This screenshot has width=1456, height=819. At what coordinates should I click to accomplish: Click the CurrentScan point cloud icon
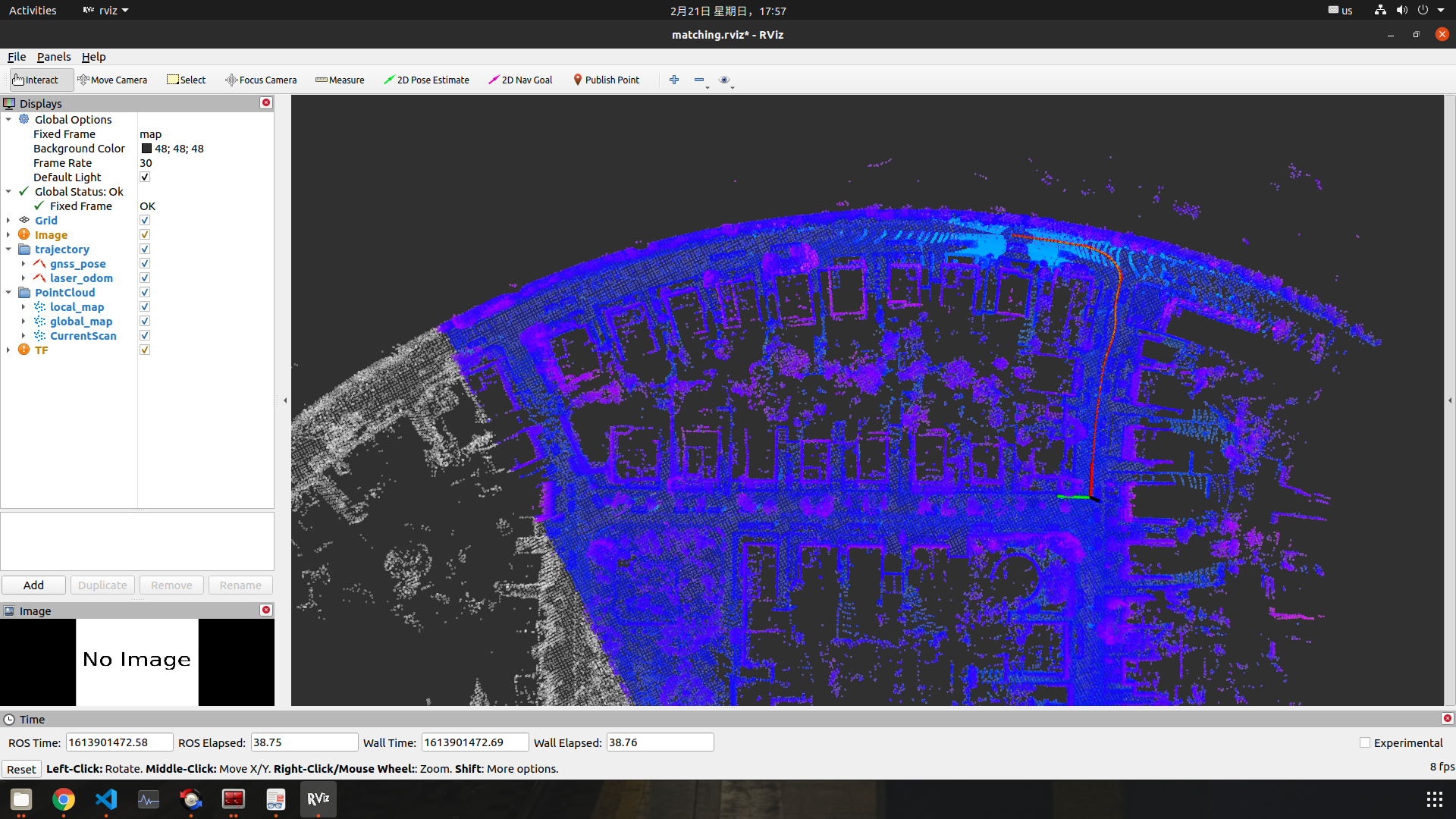tap(39, 335)
